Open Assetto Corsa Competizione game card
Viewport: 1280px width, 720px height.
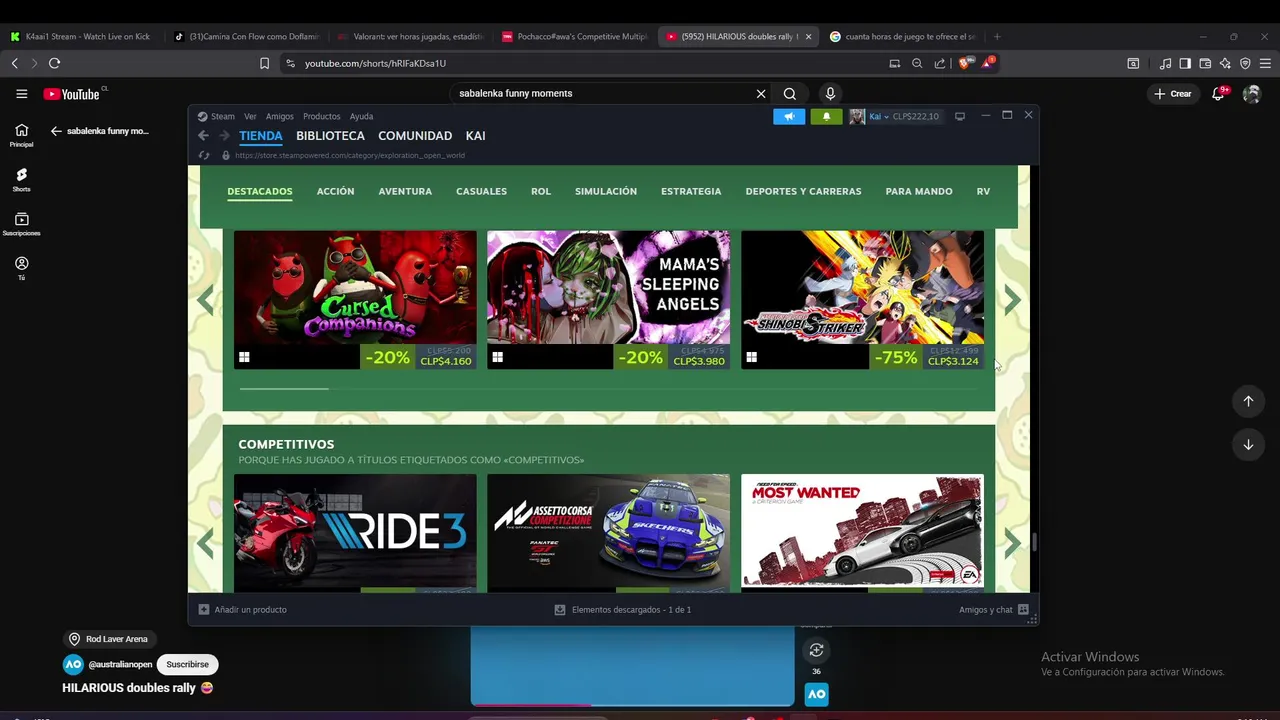tap(608, 532)
